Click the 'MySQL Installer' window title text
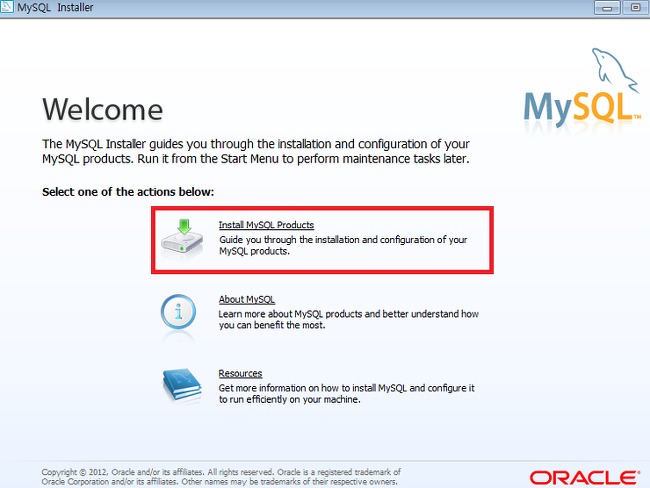 point(55,7)
